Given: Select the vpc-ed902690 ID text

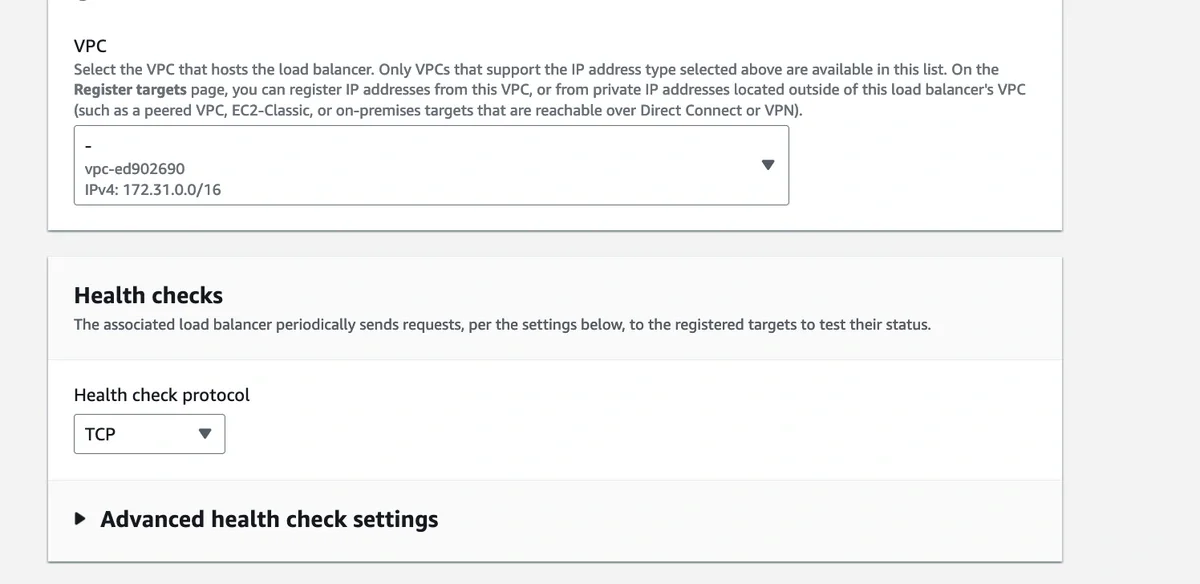Looking at the screenshot, I should (x=135, y=168).
